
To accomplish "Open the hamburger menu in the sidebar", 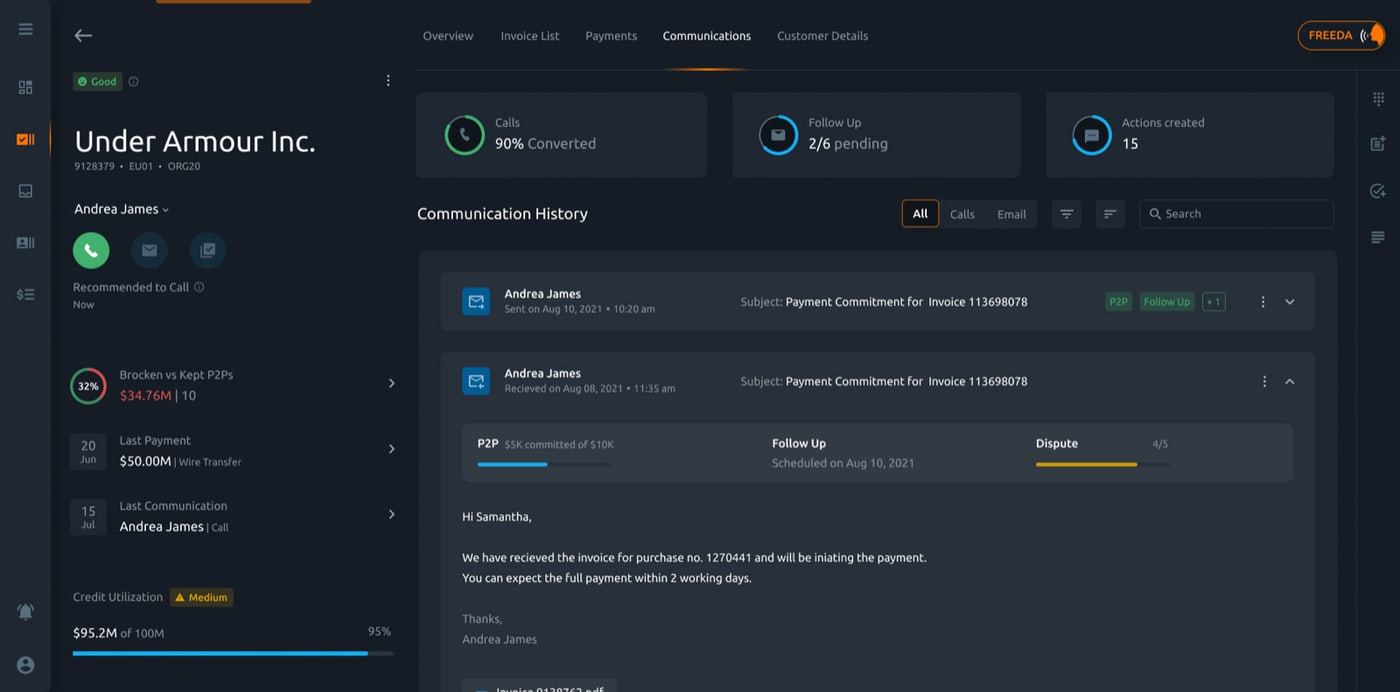I will 26,29.
